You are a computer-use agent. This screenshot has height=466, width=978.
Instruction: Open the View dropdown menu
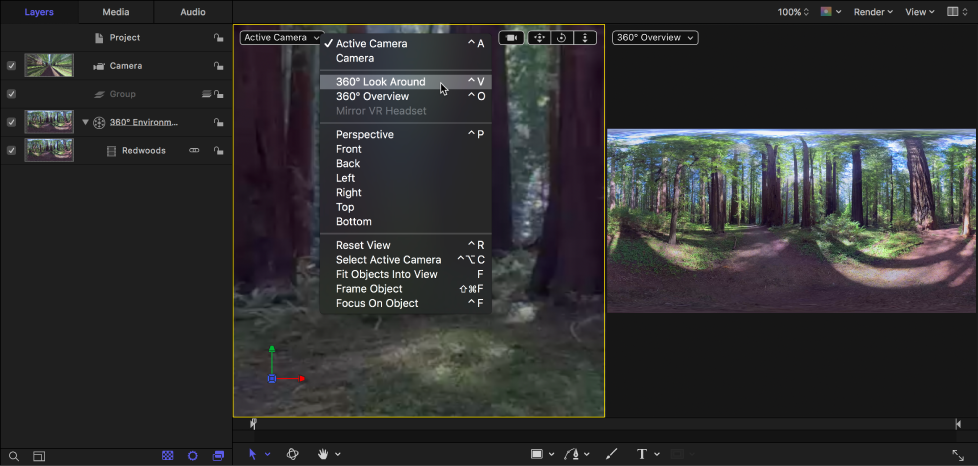[x=920, y=12]
